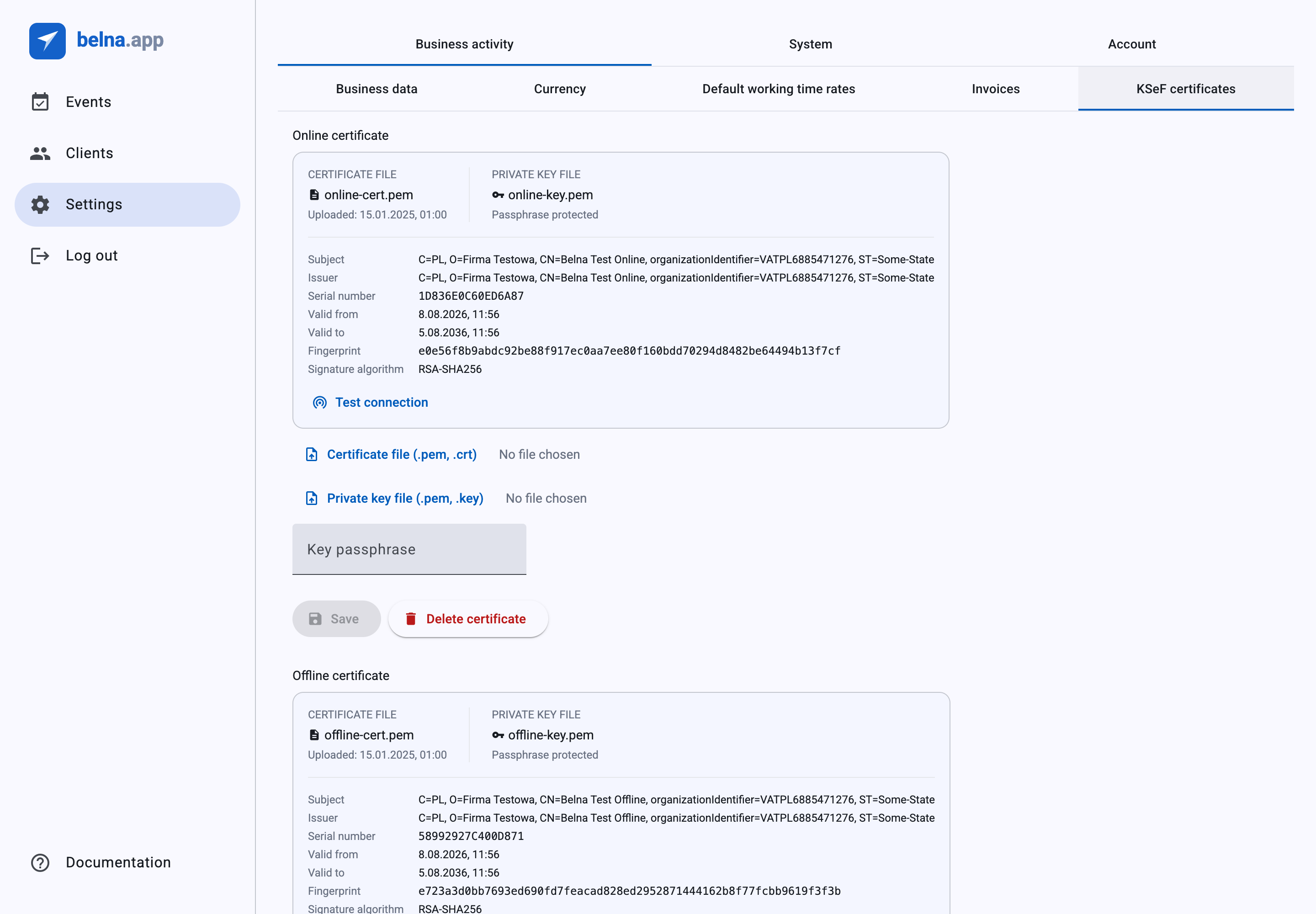Image resolution: width=1316 pixels, height=914 pixels.
Task: Open Documentation from the sidebar
Action: coord(127,862)
